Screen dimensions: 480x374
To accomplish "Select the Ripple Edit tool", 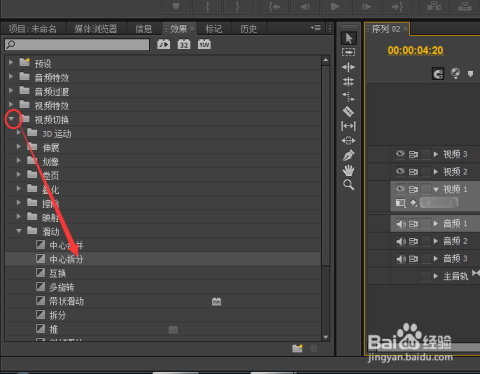I will coord(349,67).
